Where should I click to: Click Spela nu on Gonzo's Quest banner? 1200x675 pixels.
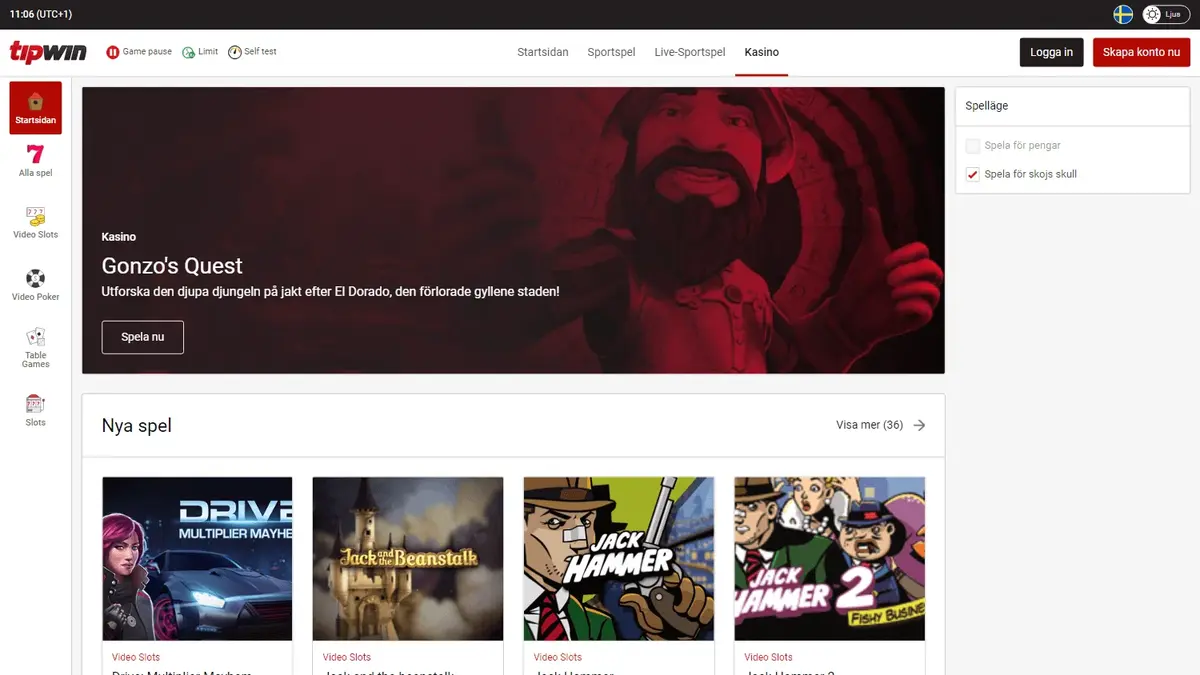(x=143, y=337)
